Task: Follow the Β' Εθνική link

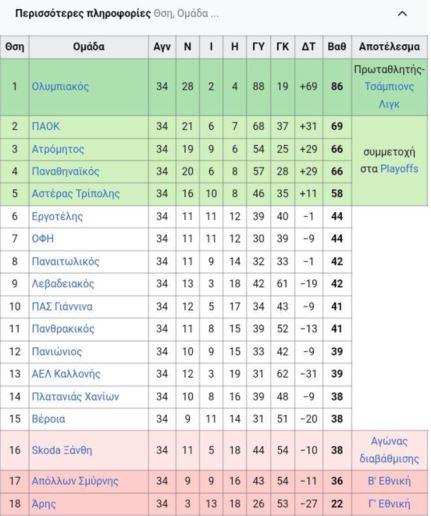Action: (x=389, y=481)
